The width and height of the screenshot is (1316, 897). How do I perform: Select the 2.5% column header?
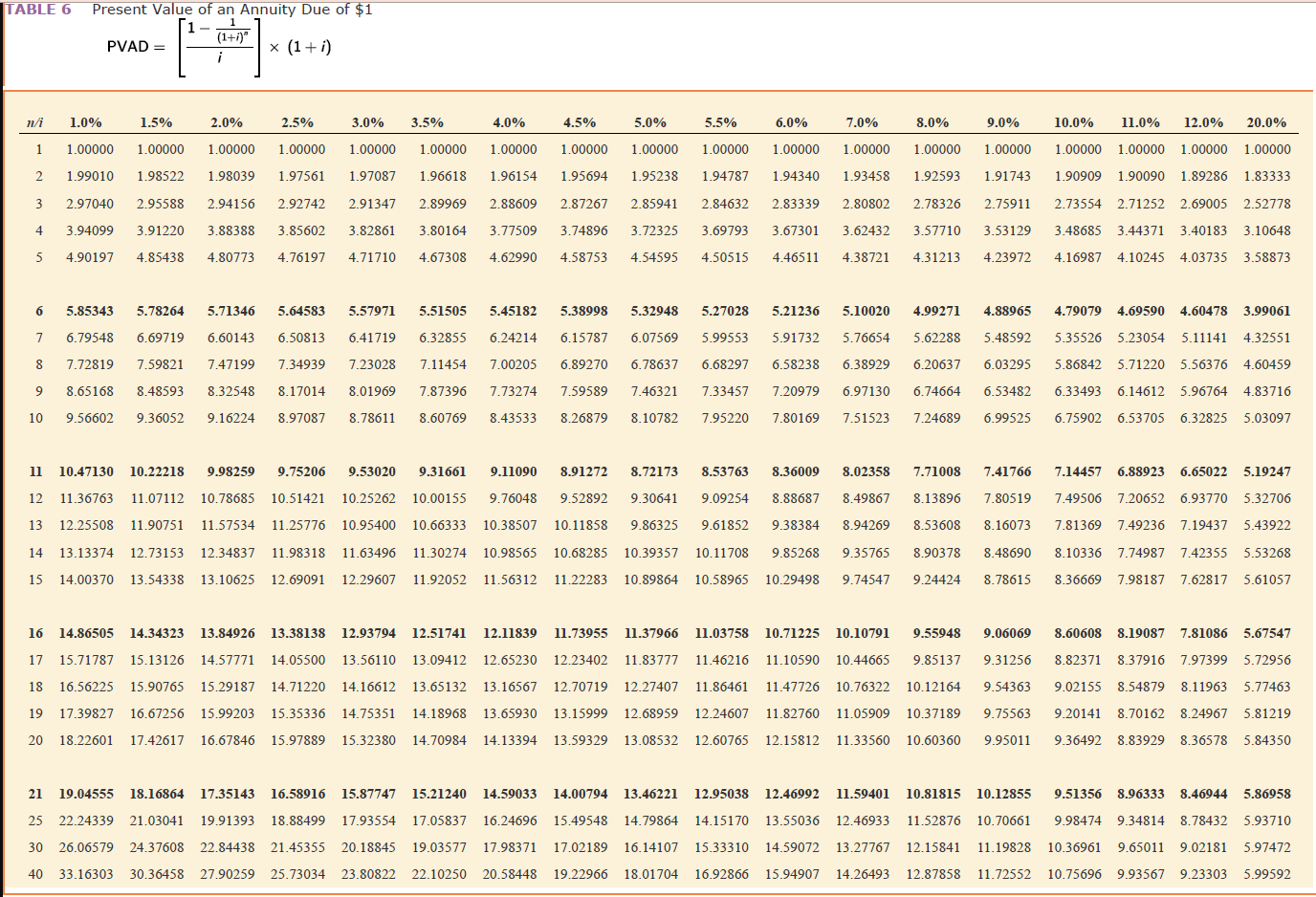(x=297, y=122)
